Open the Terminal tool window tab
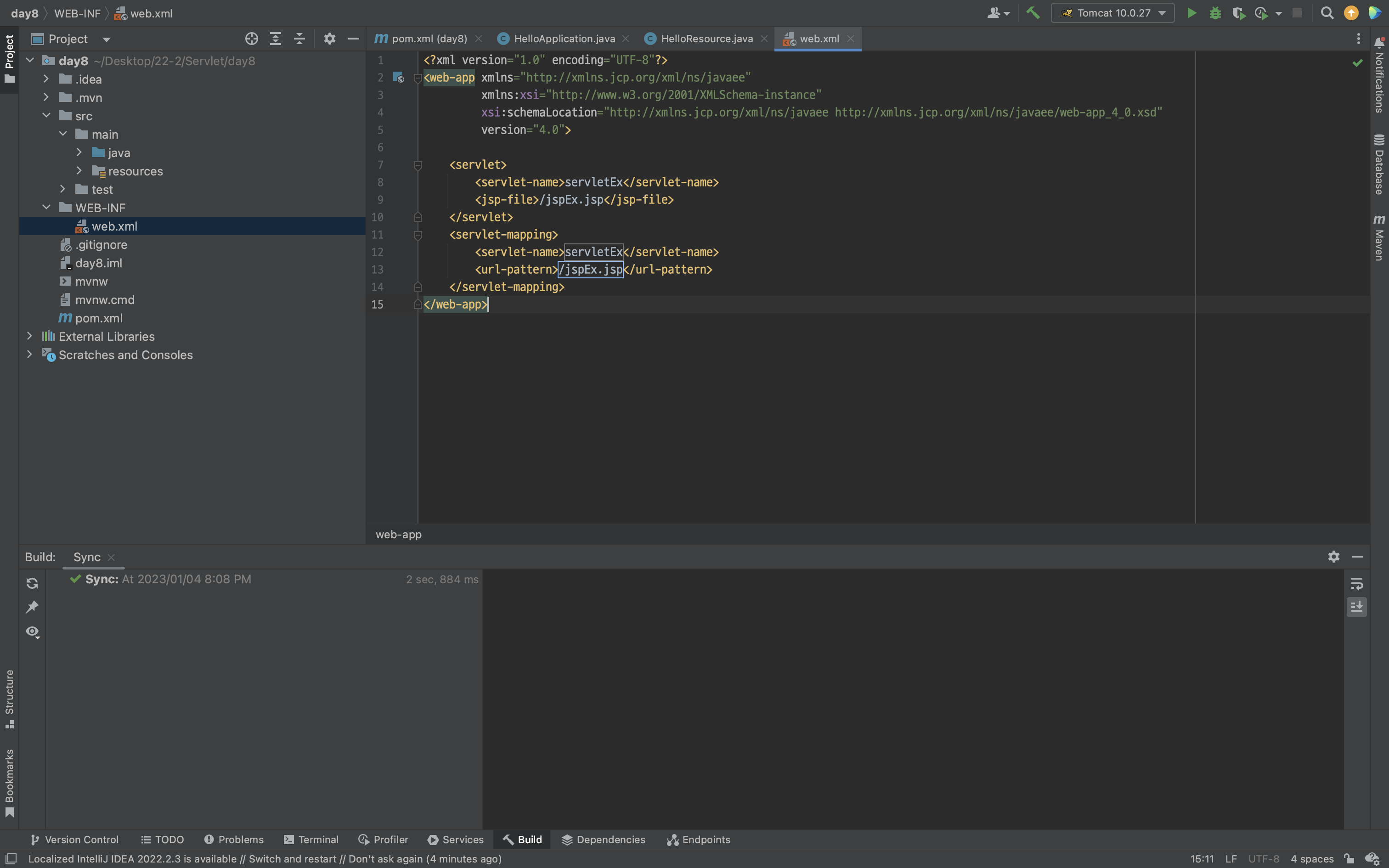The height and width of the screenshot is (868, 1389). [x=311, y=840]
